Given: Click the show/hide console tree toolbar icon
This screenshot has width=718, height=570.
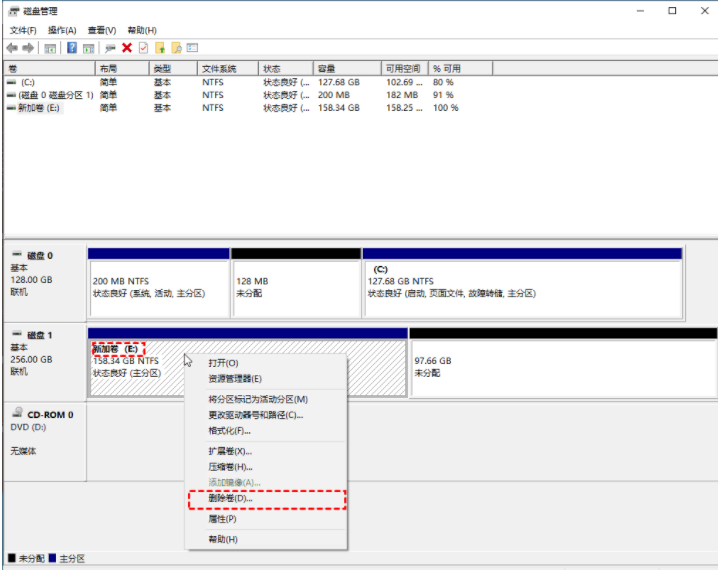Looking at the screenshot, I should point(49,48).
